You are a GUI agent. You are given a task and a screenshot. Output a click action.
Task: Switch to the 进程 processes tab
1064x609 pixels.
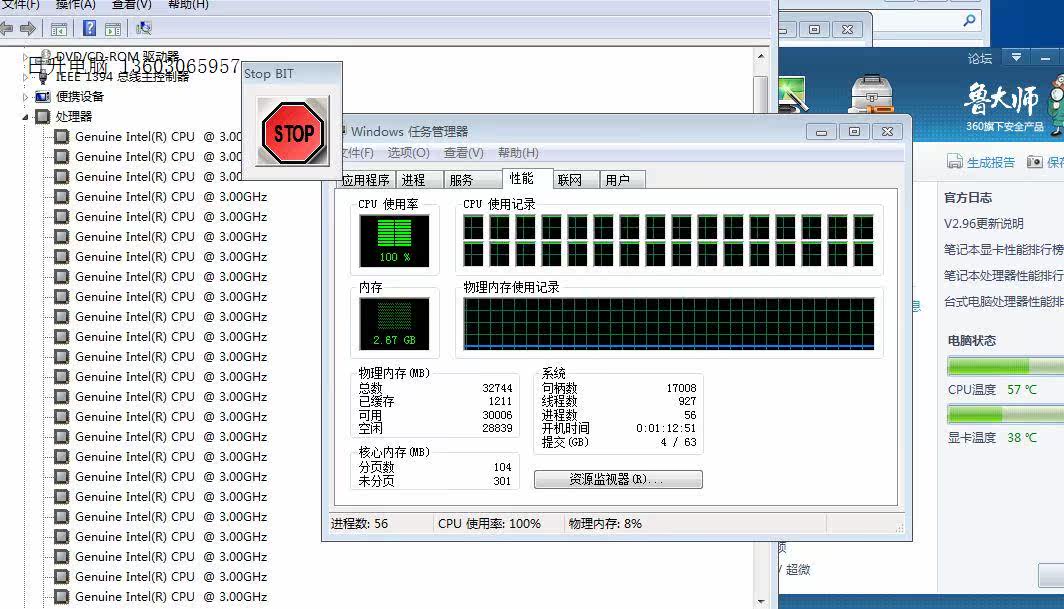(414, 180)
